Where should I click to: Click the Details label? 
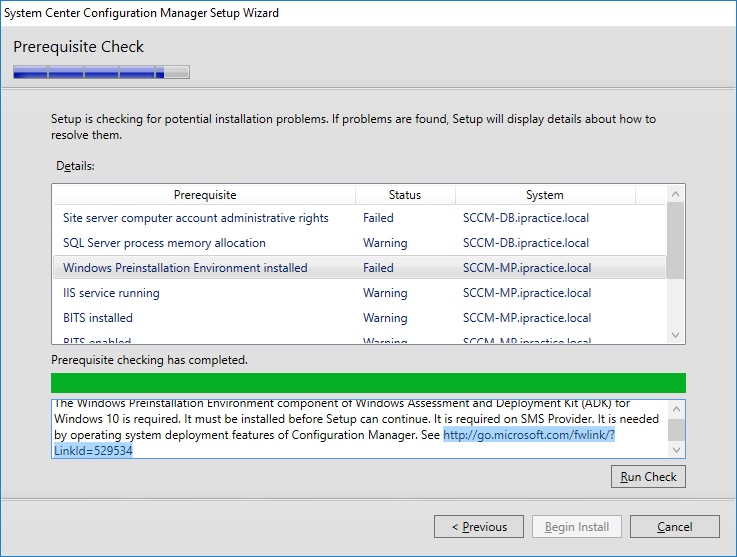75,166
